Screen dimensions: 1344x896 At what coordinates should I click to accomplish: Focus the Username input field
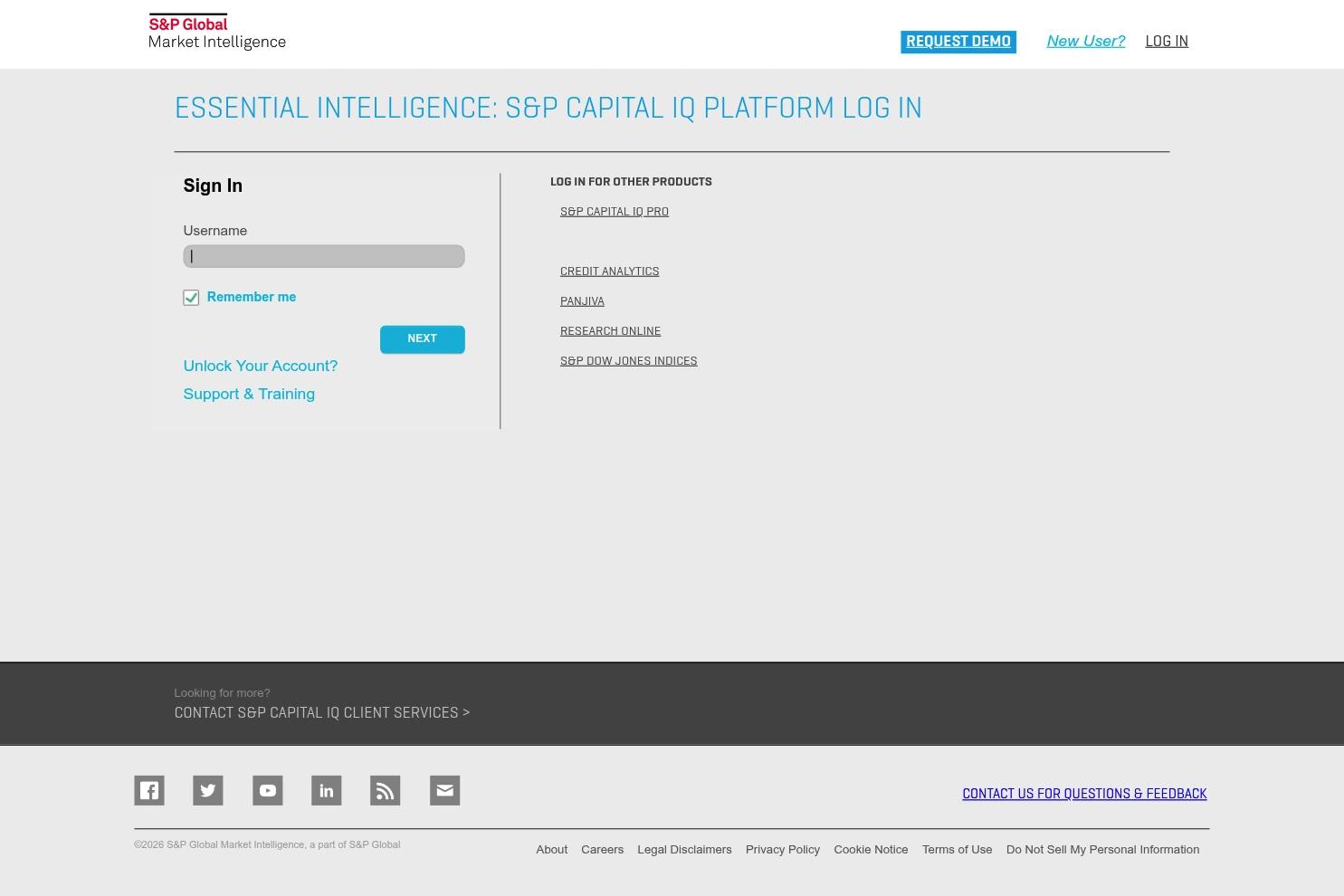[324, 256]
